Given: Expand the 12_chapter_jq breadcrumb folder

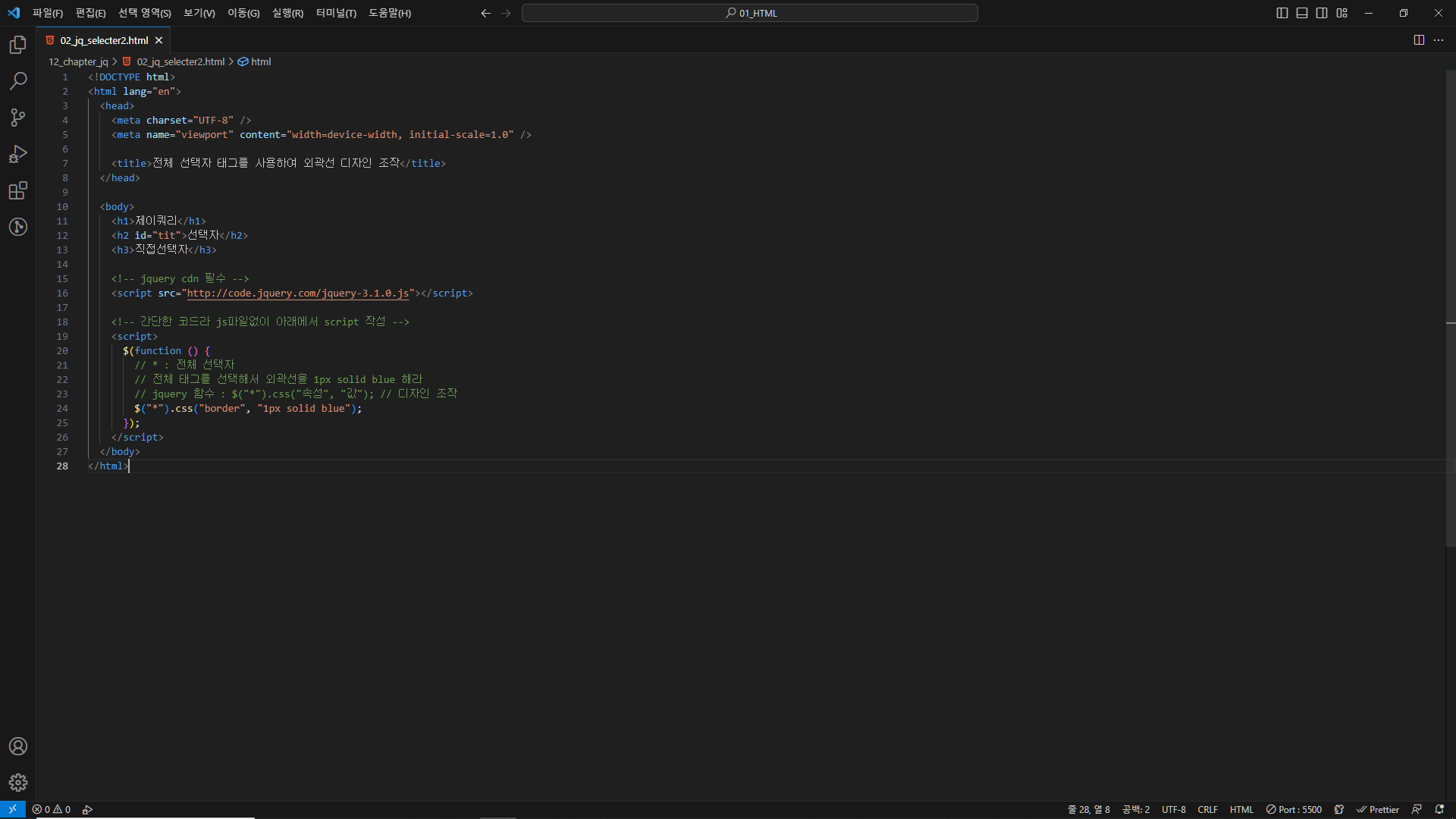Looking at the screenshot, I should (78, 62).
